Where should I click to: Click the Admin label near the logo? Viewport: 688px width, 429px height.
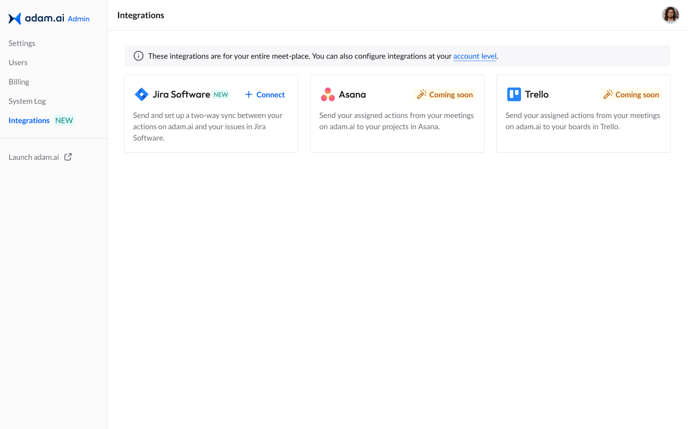(x=79, y=19)
